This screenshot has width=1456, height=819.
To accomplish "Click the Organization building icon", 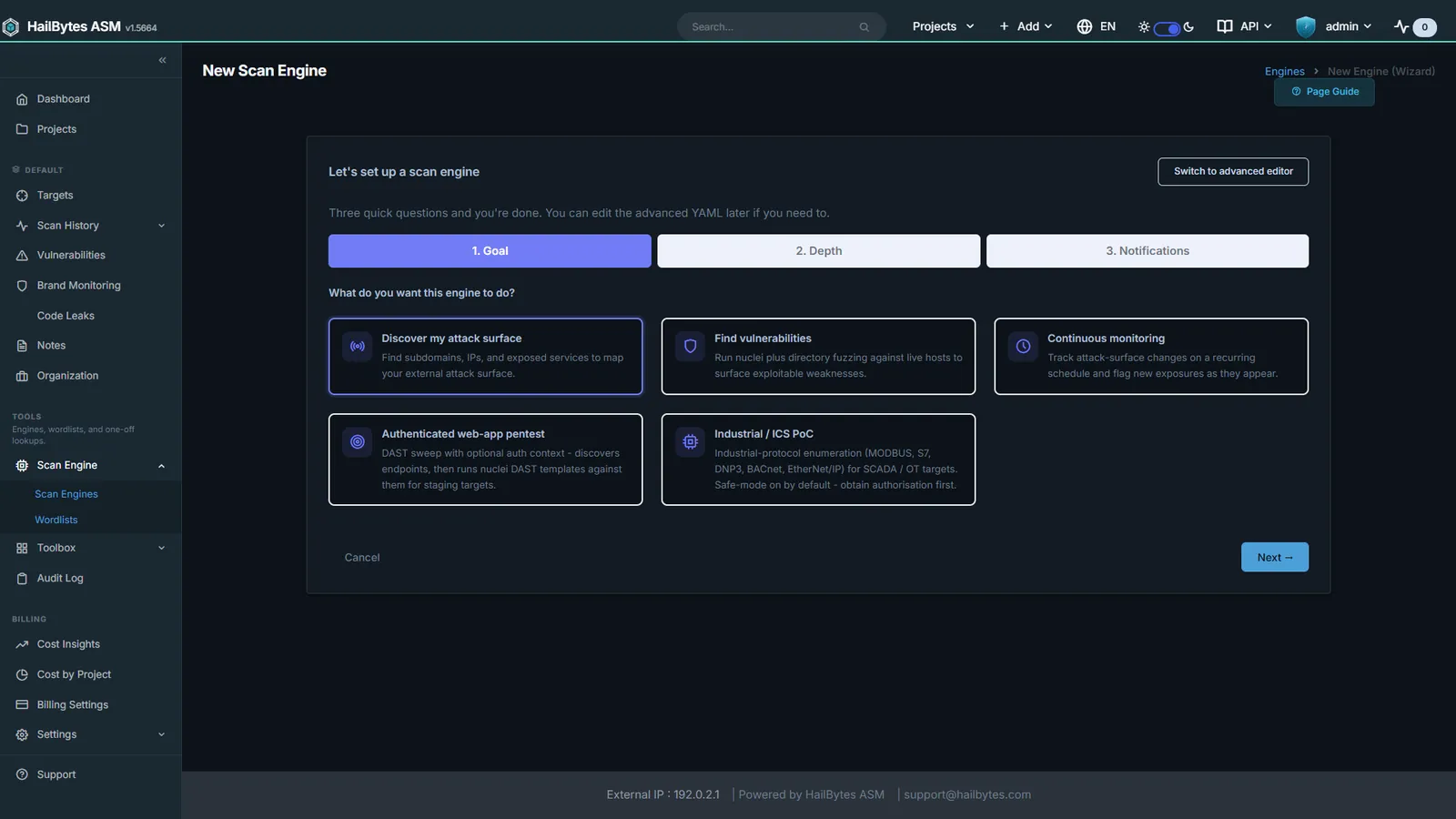I will point(22,376).
